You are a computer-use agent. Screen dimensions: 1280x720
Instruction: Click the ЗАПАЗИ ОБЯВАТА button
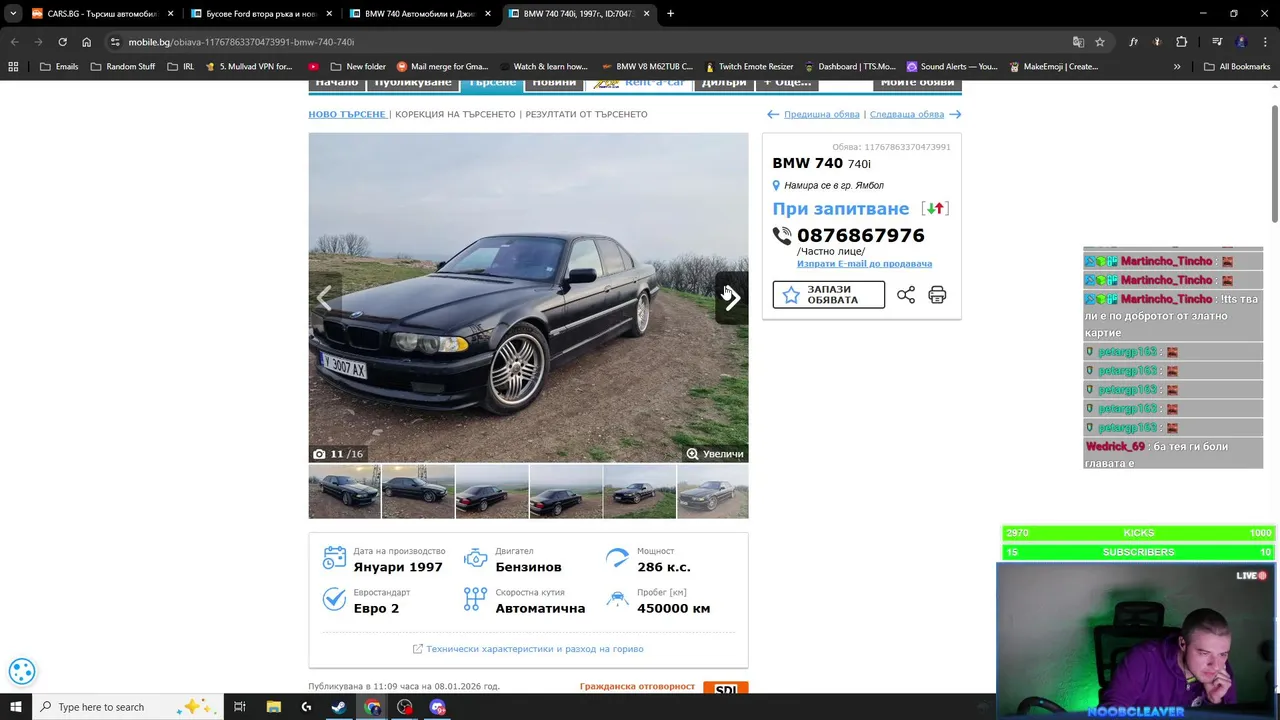pyautogui.click(x=828, y=295)
